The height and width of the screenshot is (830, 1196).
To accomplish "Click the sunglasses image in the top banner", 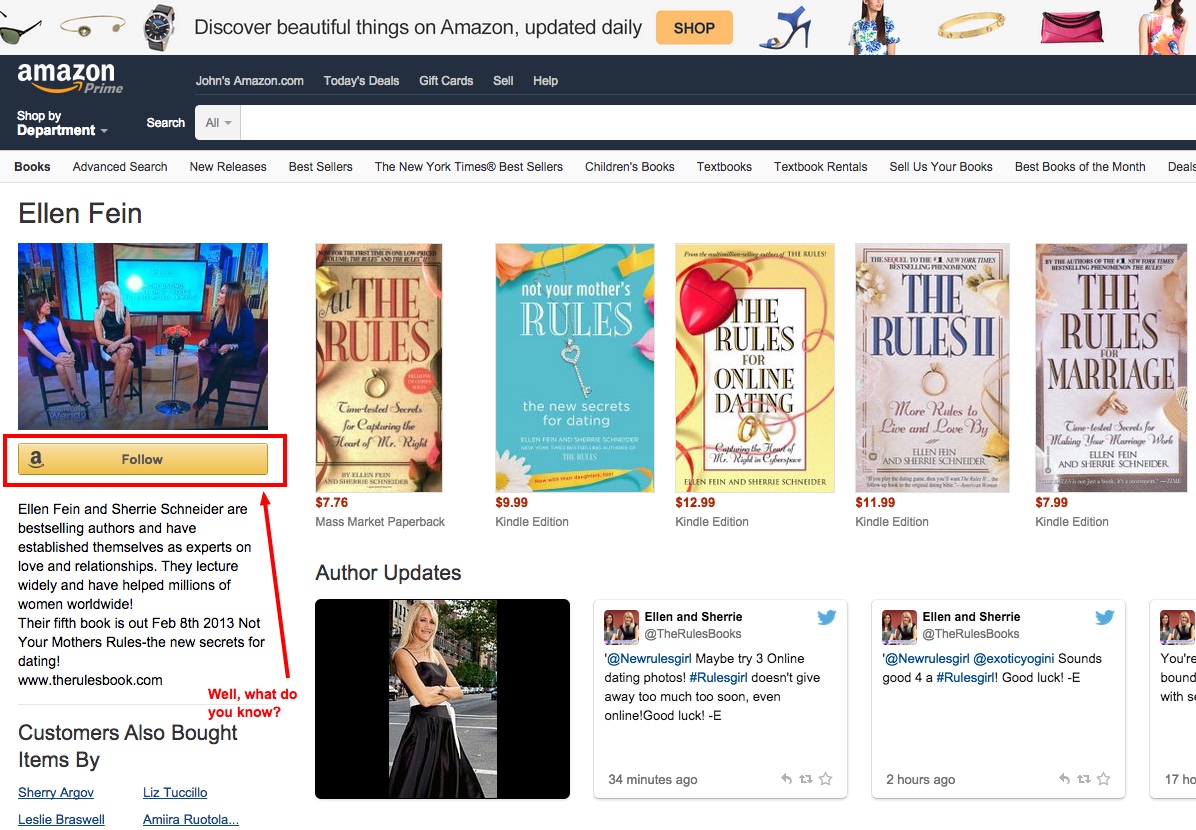I will pos(19,31).
